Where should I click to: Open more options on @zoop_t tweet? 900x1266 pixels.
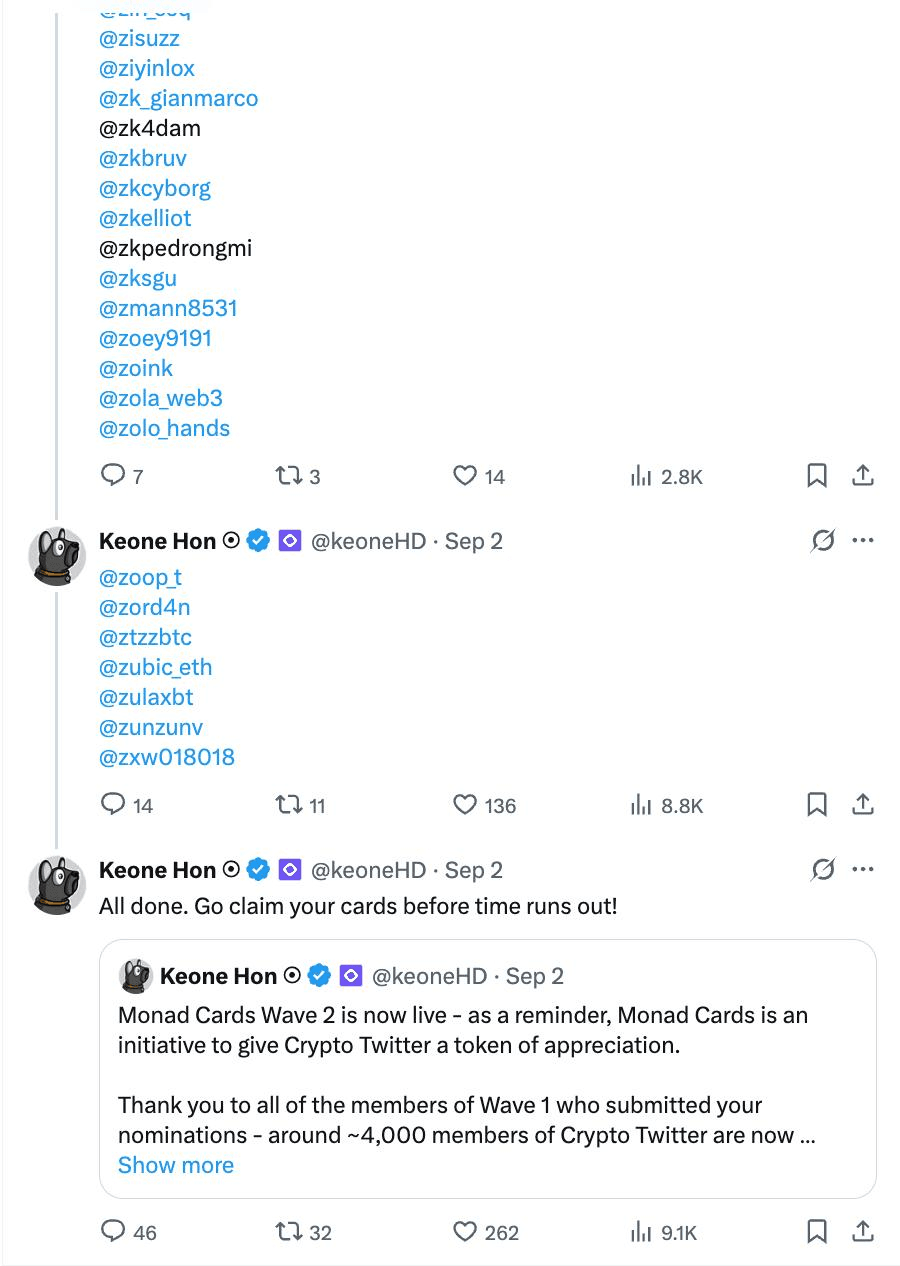863,541
